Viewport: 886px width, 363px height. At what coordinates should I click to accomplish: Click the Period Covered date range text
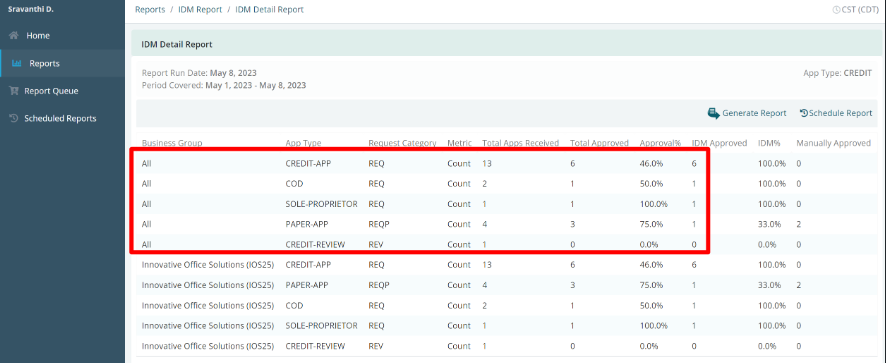tap(224, 85)
